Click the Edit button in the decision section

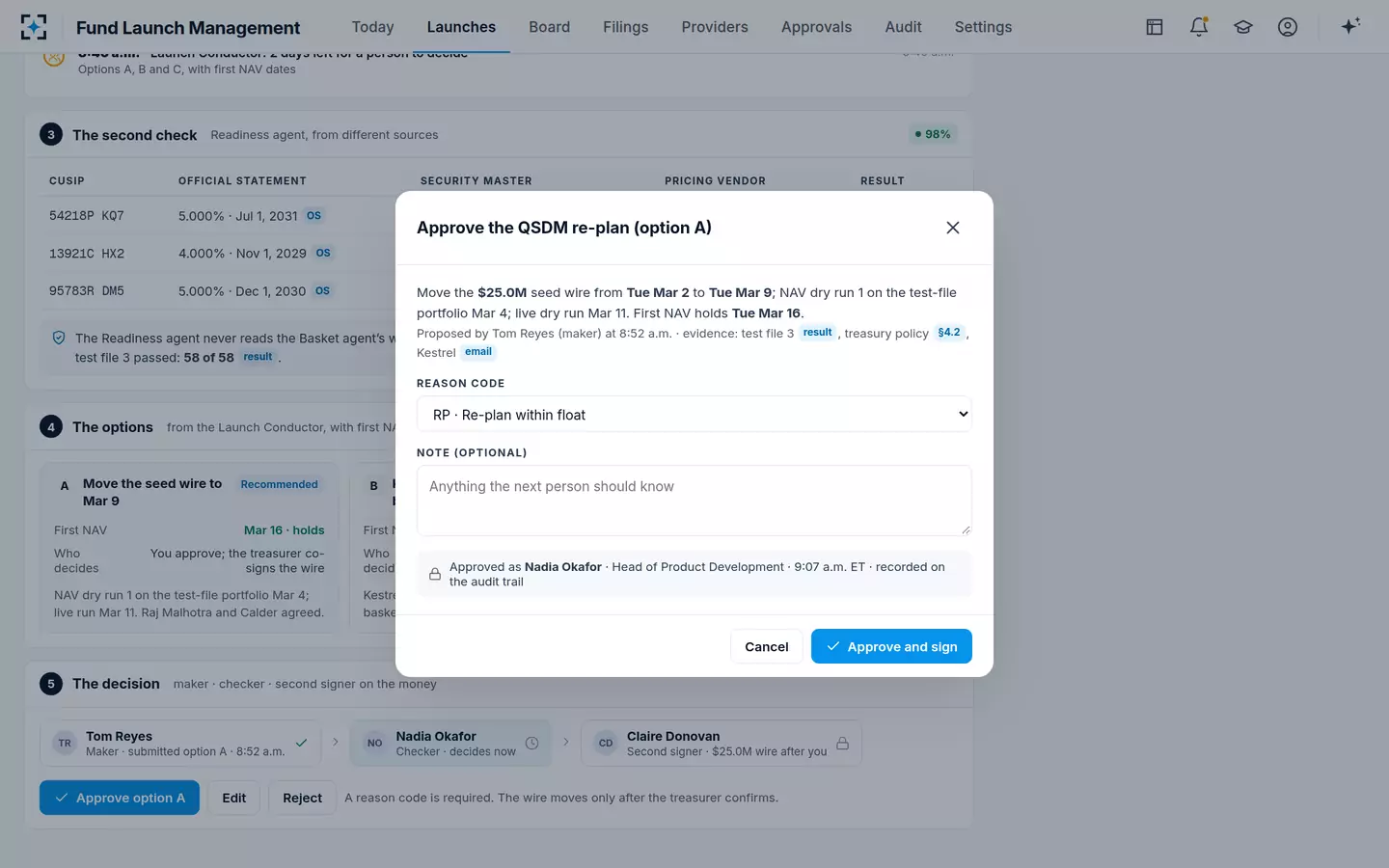tap(233, 798)
